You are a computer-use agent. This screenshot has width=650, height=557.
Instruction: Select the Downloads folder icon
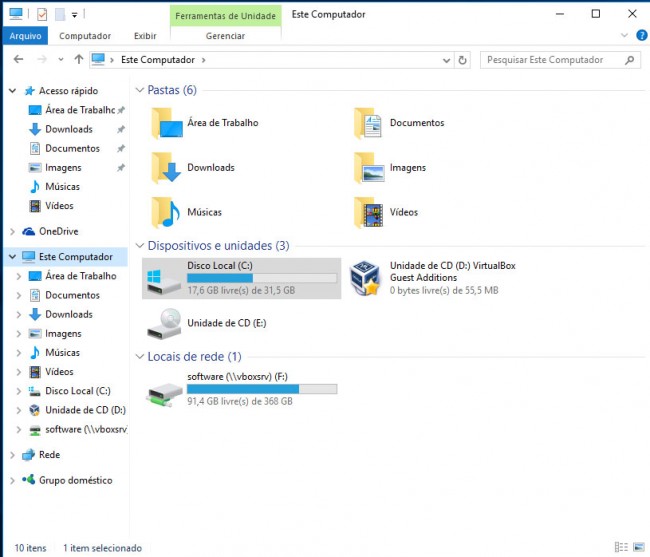point(167,167)
